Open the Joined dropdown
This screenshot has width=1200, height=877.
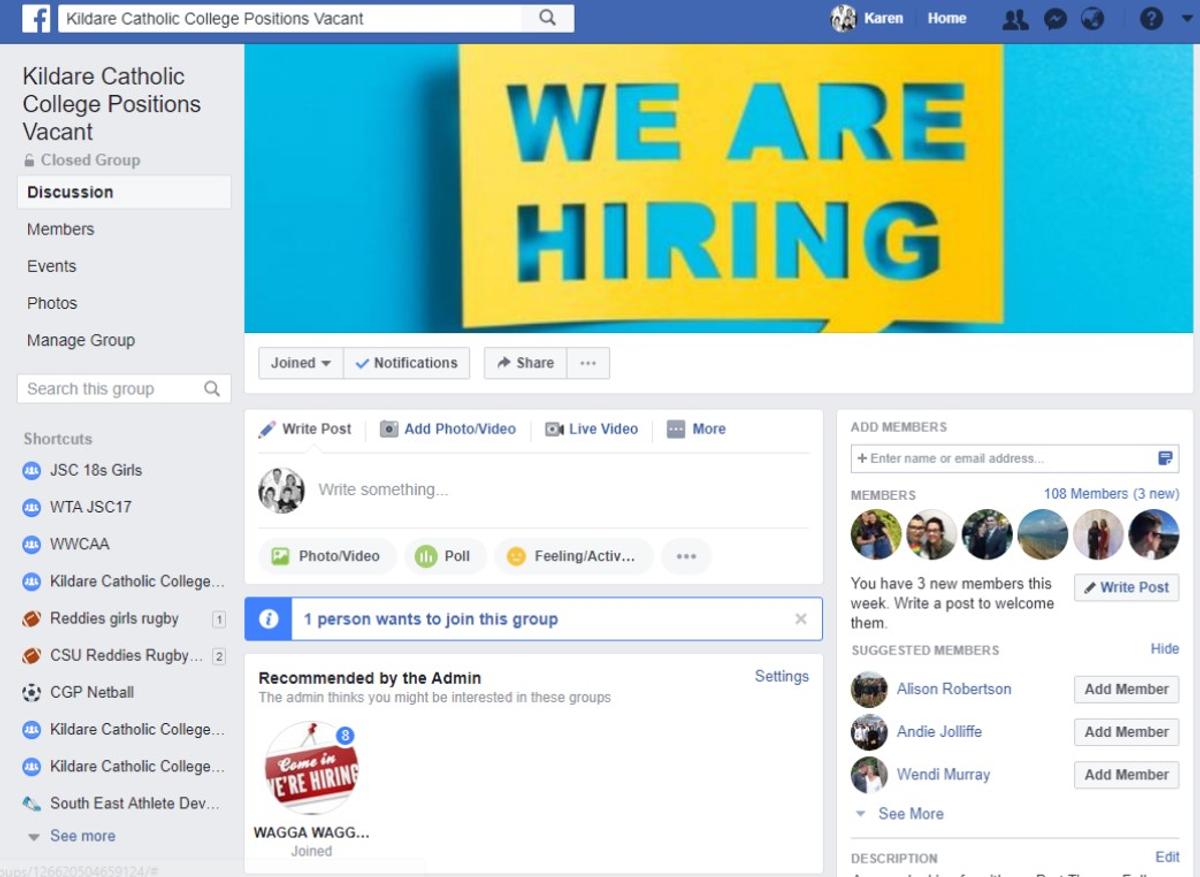pyautogui.click(x=301, y=363)
